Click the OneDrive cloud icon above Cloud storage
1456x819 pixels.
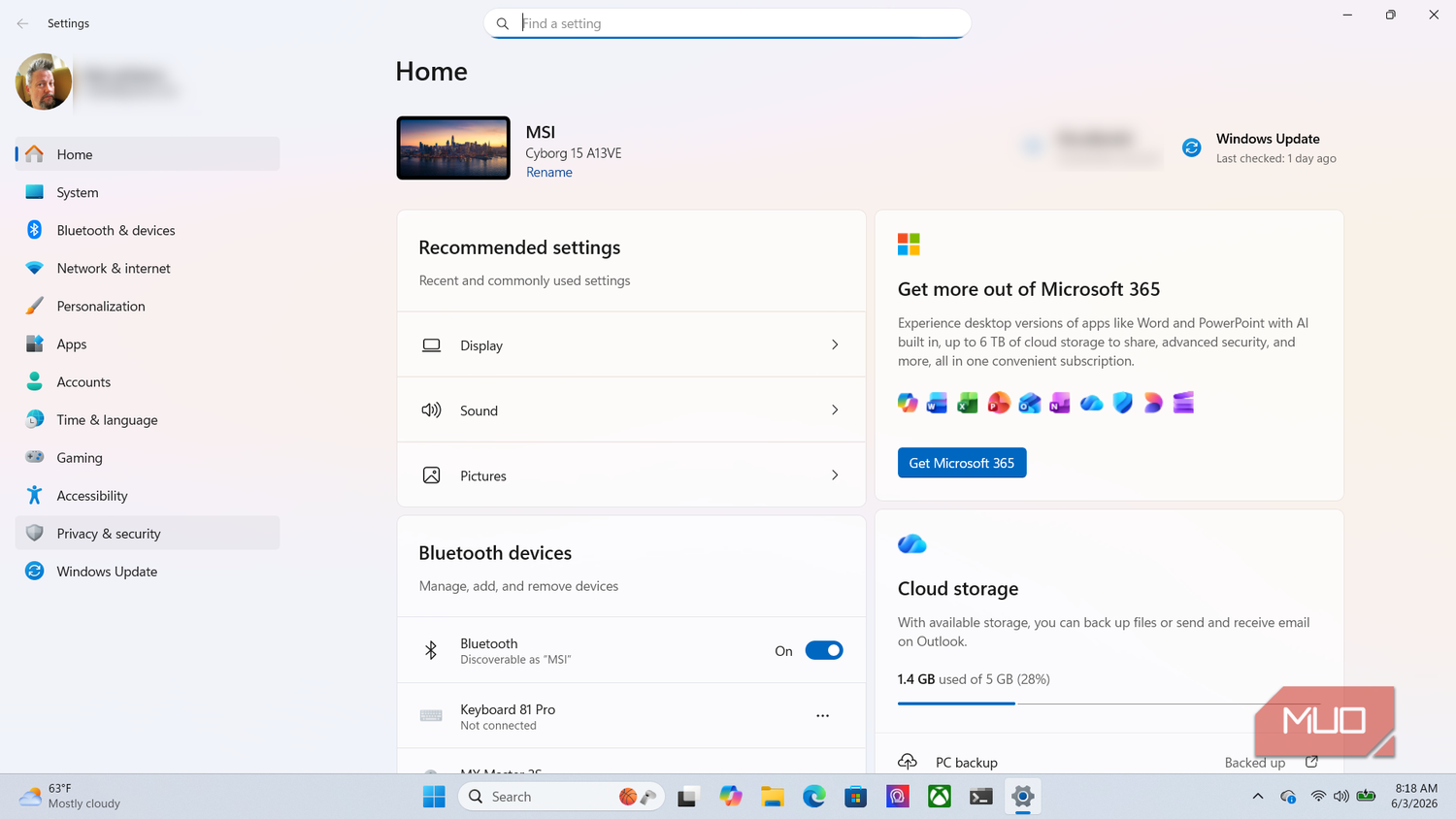pos(912,544)
